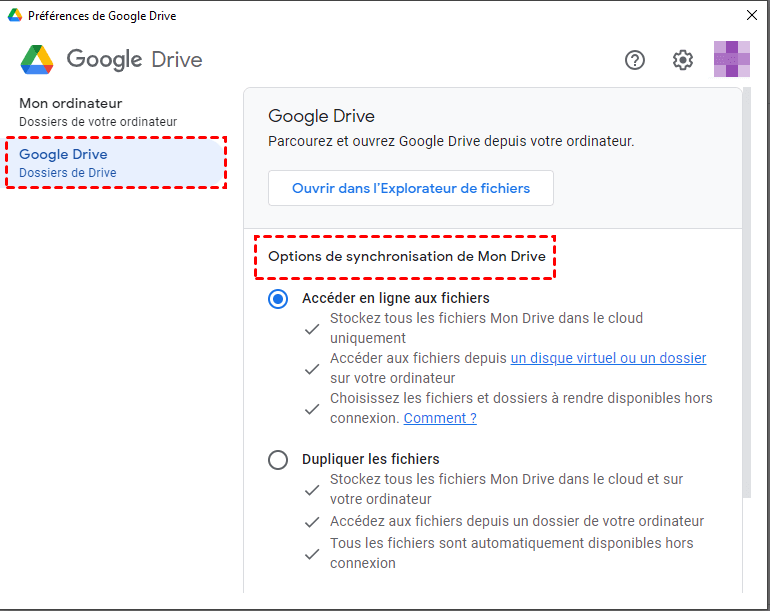Click the Google Drive logo in header
This screenshot has width=770, height=611.
[x=111, y=59]
